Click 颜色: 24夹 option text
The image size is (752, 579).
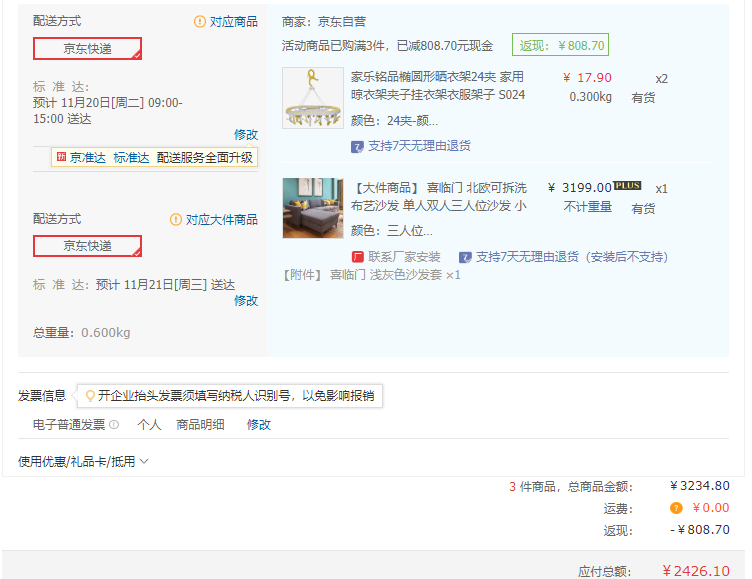click(394, 121)
